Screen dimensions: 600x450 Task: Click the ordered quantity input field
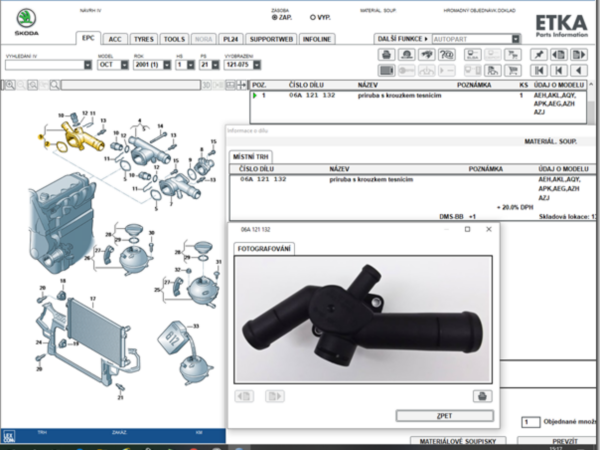[x=530, y=423]
